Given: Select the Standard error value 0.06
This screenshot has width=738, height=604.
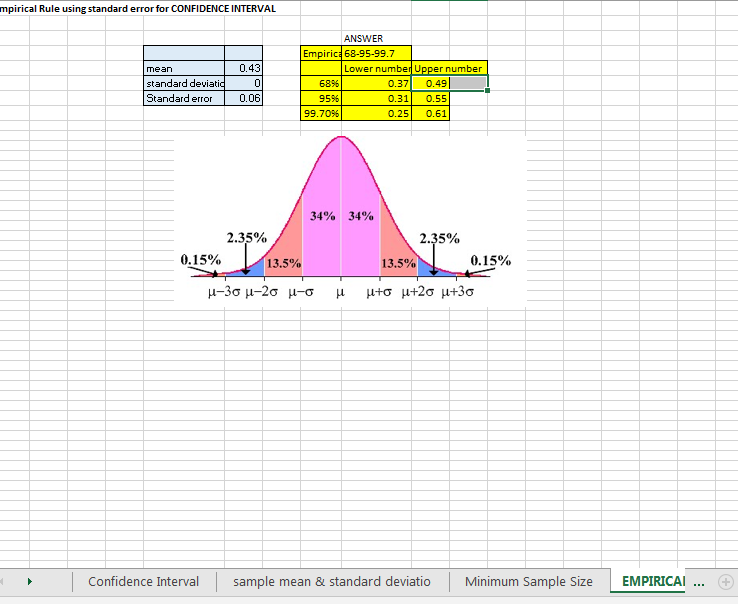Looking at the screenshot, I should (x=243, y=98).
